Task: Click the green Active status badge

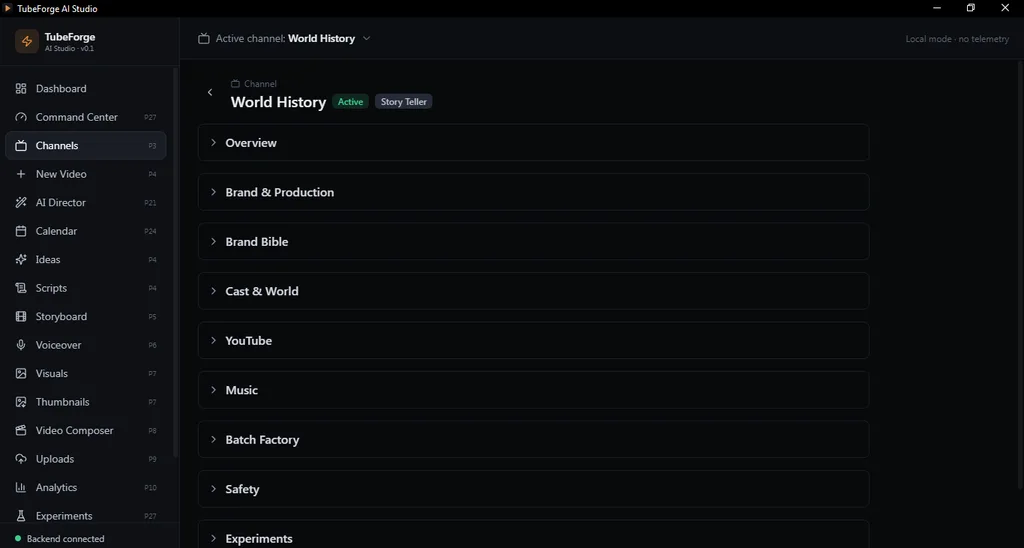Action: click(351, 102)
